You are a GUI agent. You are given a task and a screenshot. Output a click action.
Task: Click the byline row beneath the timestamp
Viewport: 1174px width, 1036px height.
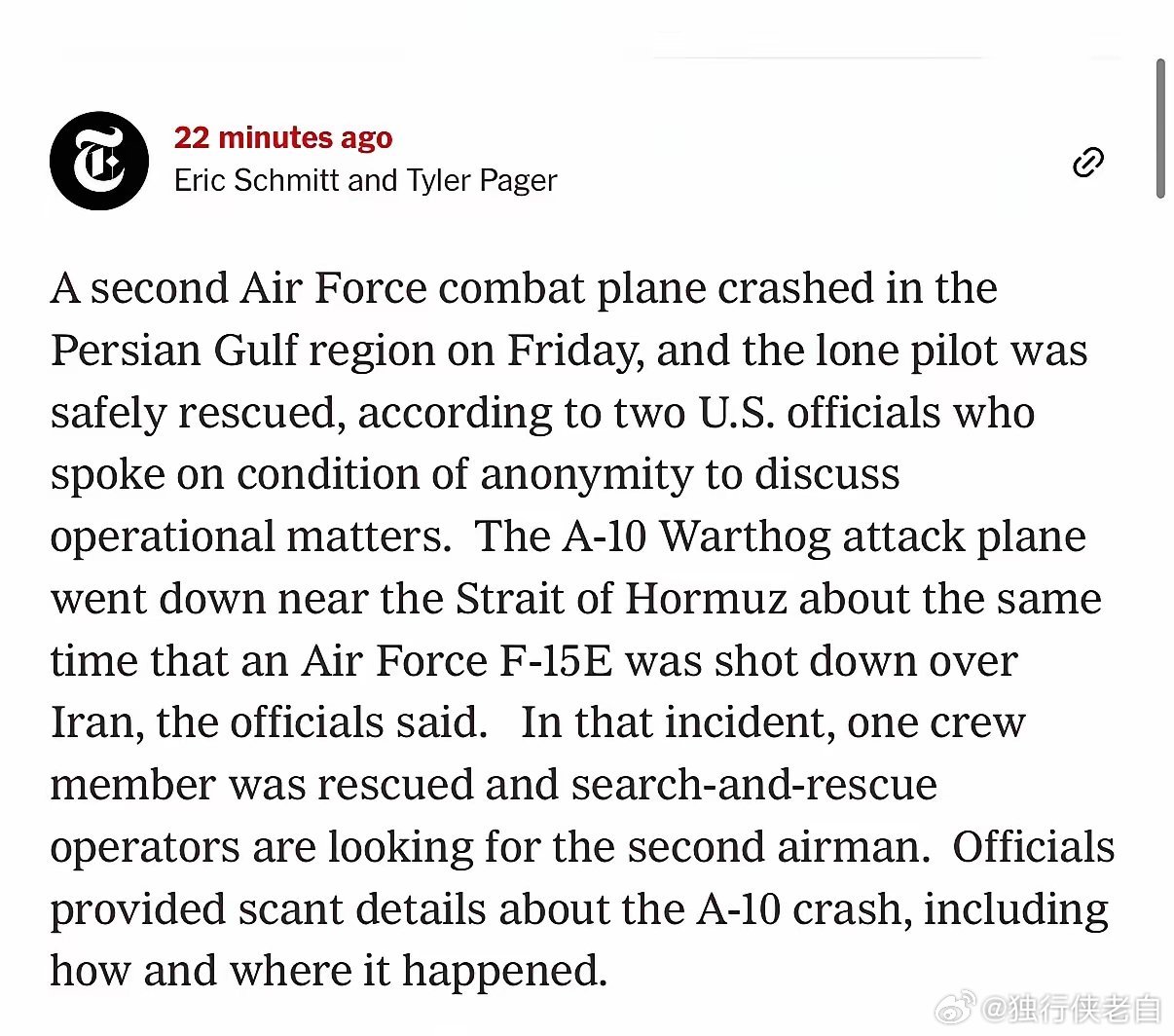coord(365,180)
